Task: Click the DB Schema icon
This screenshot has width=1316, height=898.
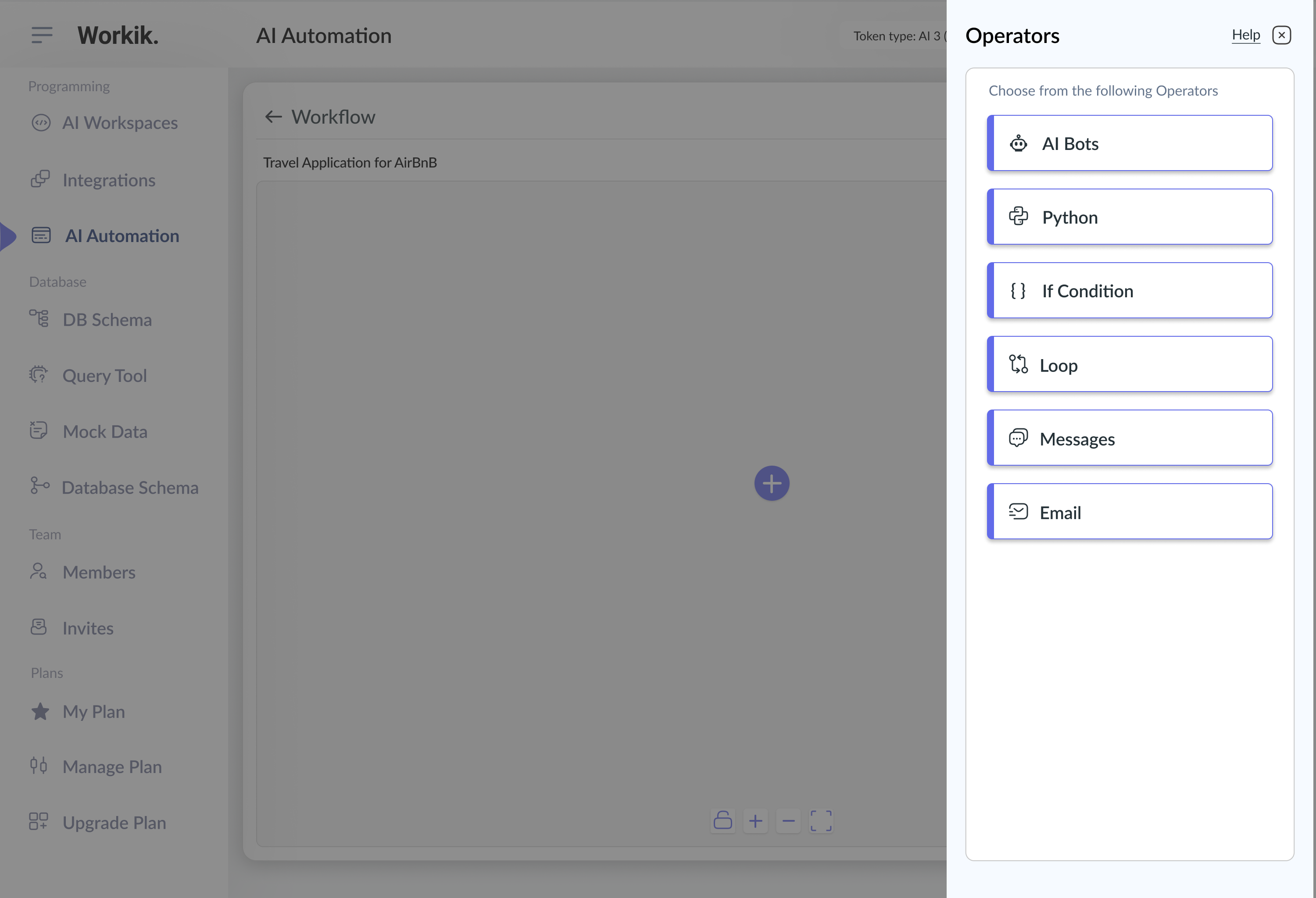Action: point(39,319)
